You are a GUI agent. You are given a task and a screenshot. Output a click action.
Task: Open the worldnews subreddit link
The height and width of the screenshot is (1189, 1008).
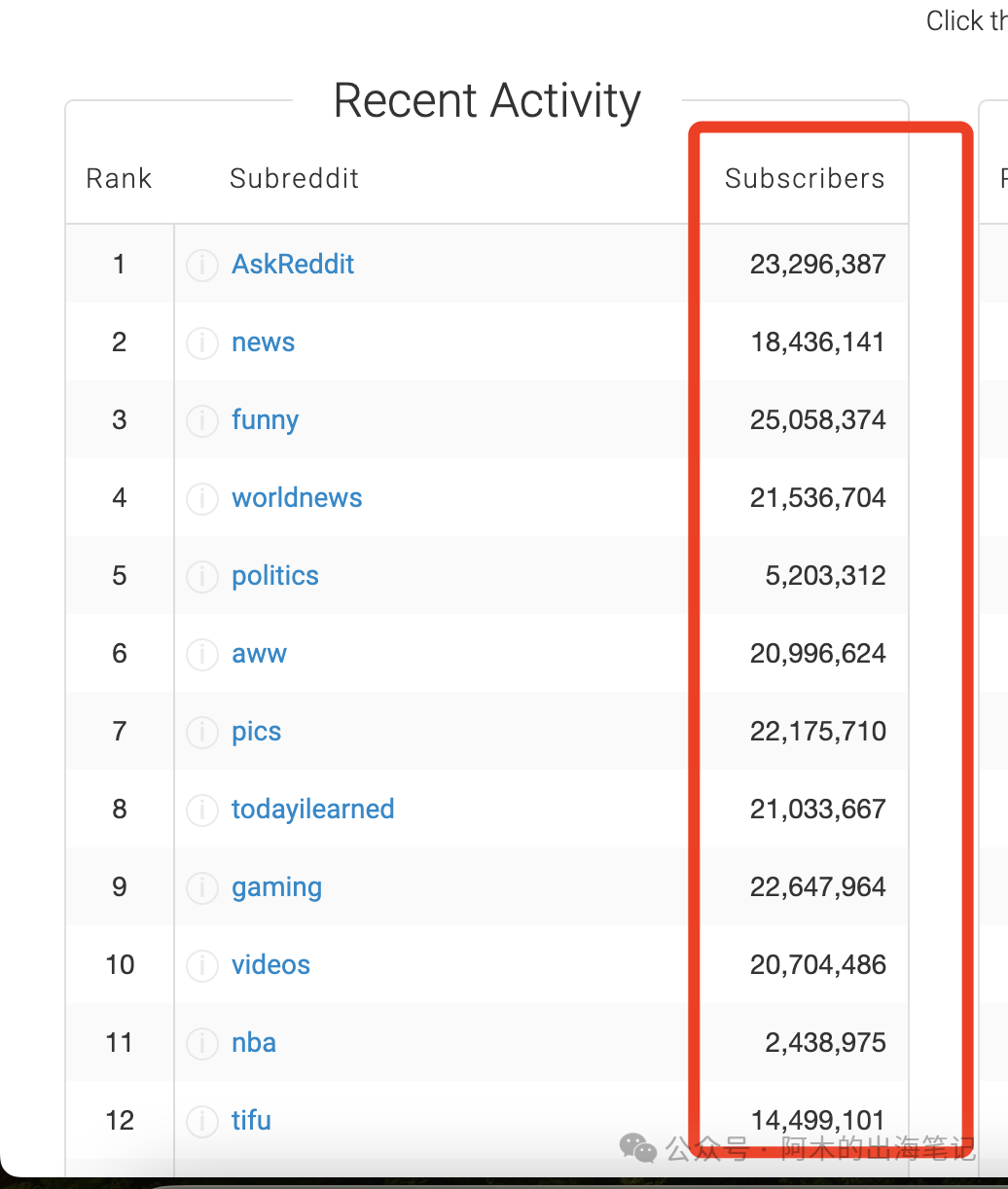[297, 498]
